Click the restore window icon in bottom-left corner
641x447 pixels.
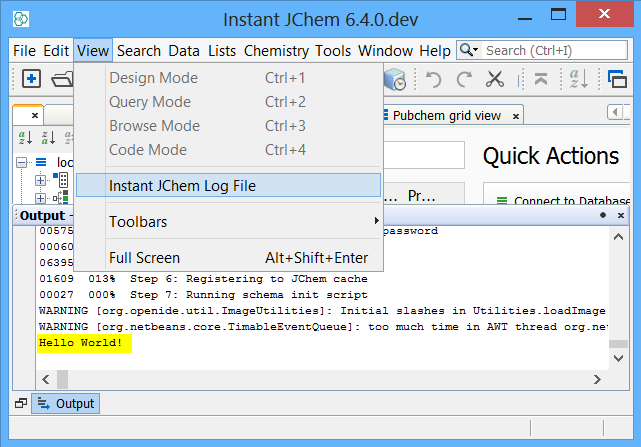coord(20,404)
